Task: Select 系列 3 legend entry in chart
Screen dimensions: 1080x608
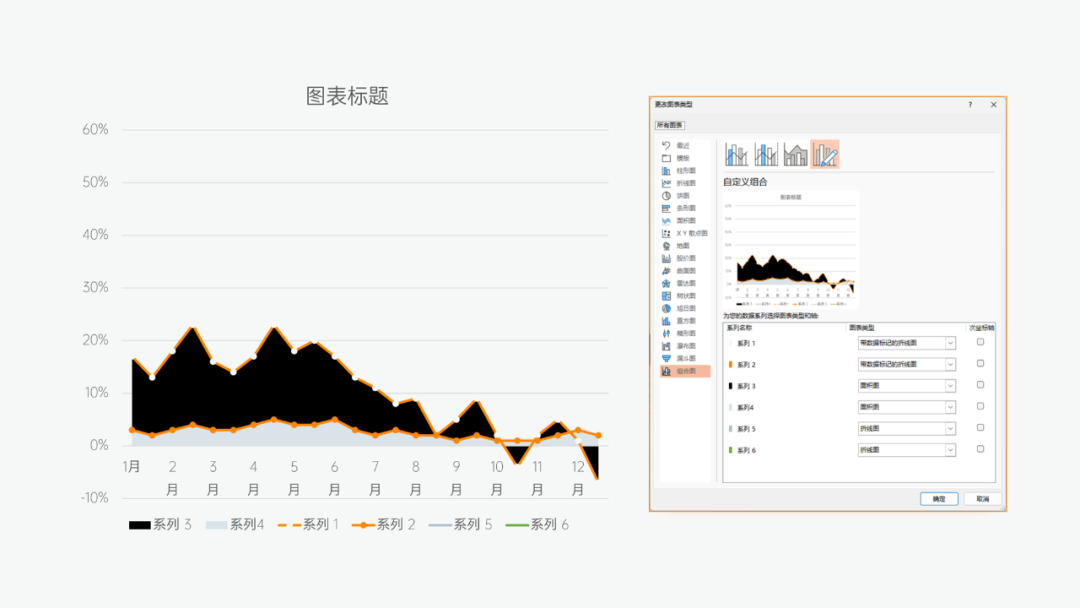Action: pos(160,525)
